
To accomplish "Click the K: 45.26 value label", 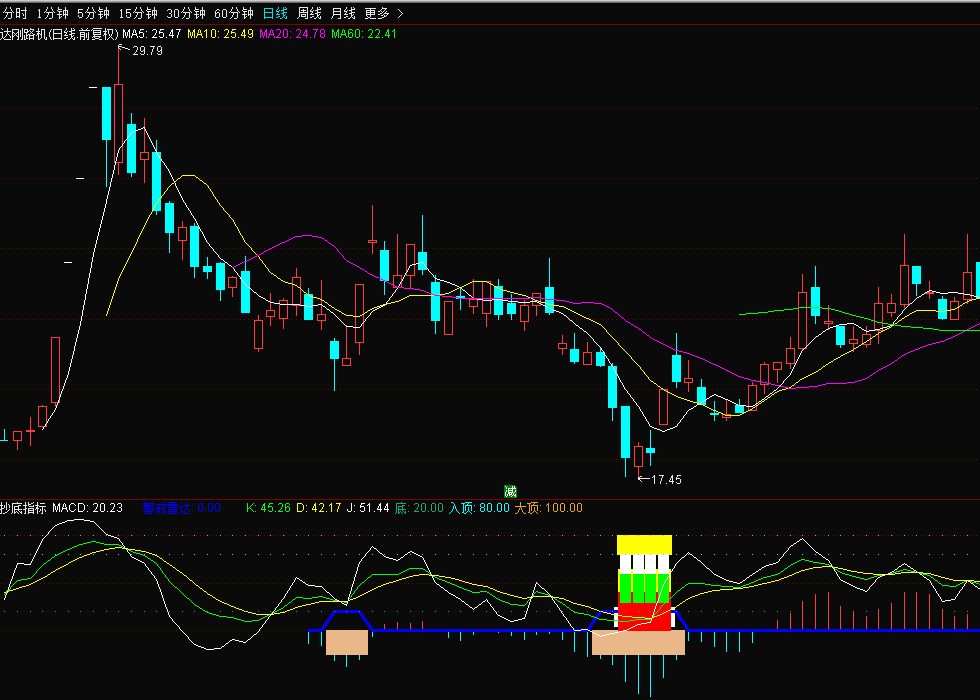I will click(268, 508).
